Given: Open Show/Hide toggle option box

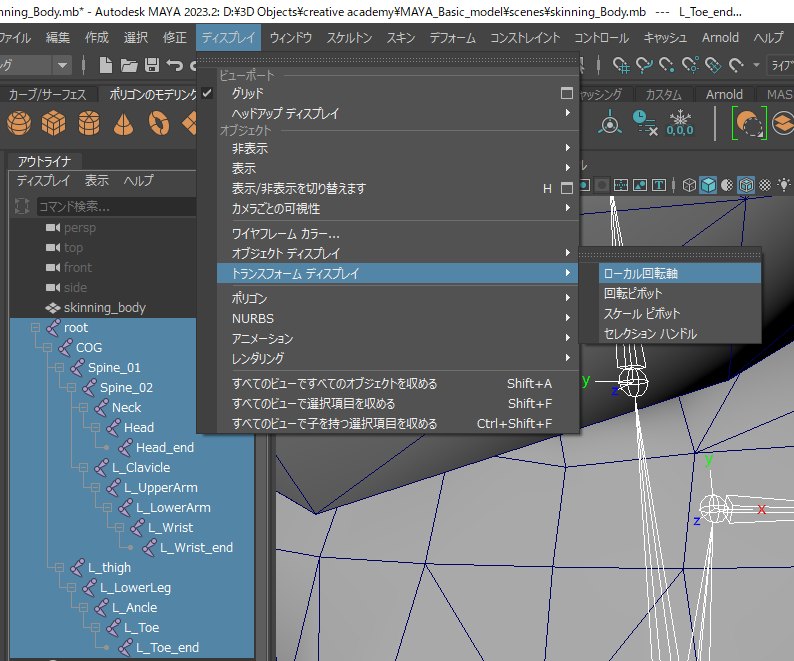Looking at the screenshot, I should pos(567,188).
